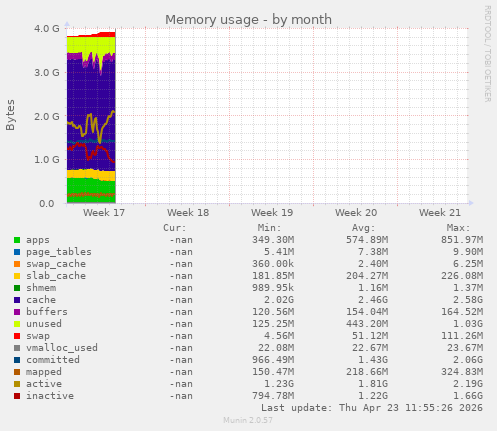Click the 'Max:' column header
Screen dimensions: 497x431
(458, 228)
